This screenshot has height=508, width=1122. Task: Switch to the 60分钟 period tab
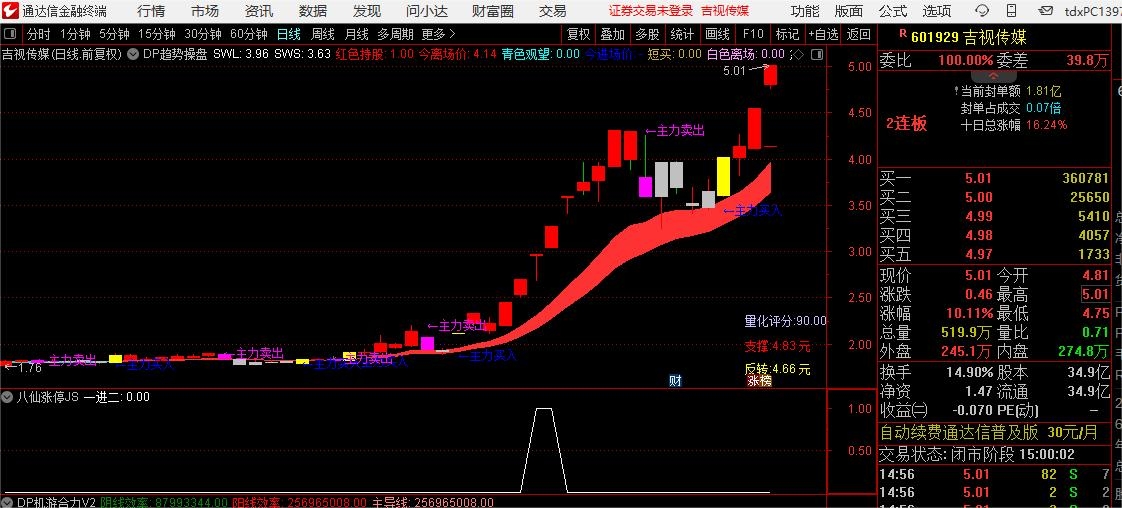pyautogui.click(x=249, y=34)
